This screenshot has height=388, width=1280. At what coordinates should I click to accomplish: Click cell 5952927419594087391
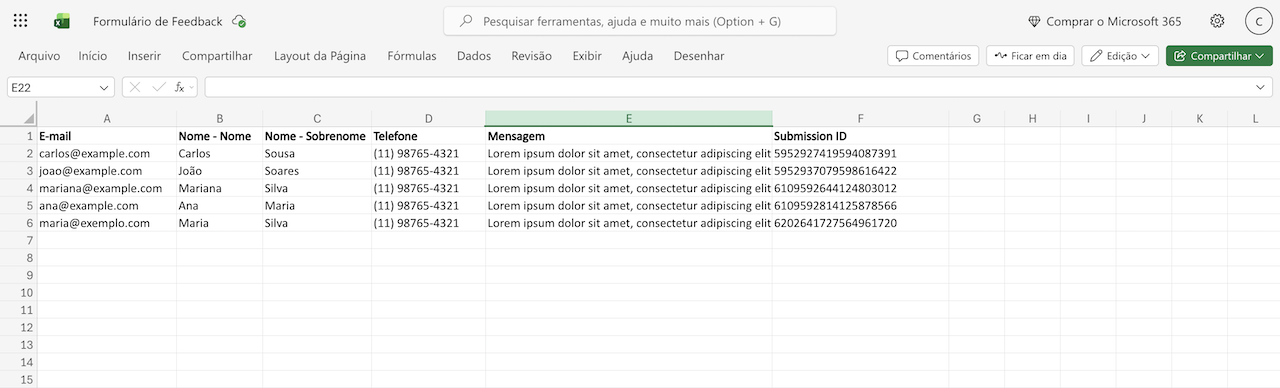[860, 154]
